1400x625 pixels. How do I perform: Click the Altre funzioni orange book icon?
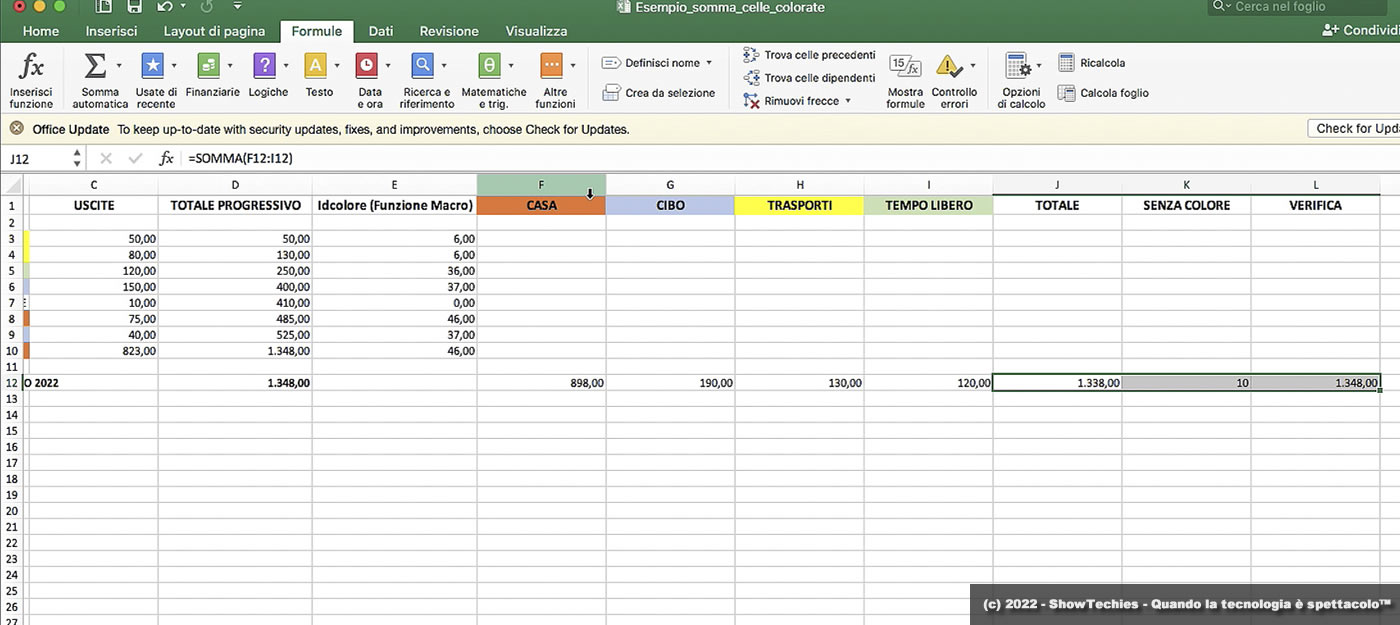point(552,66)
